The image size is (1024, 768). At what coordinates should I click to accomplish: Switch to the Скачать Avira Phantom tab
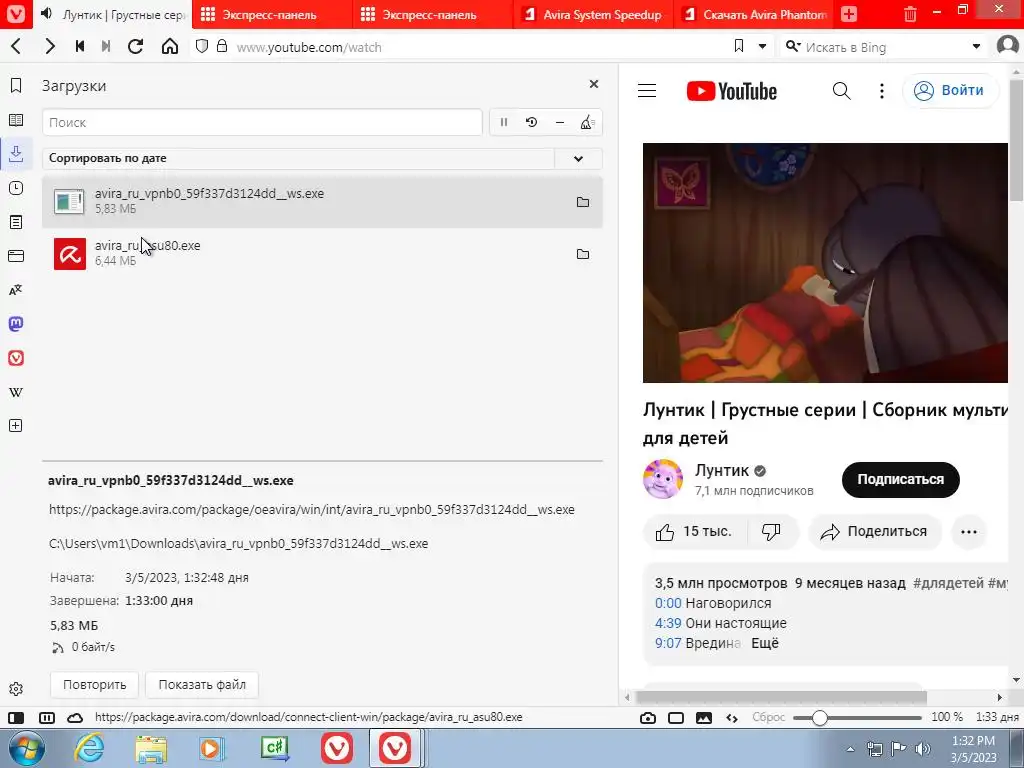pyautogui.click(x=754, y=14)
